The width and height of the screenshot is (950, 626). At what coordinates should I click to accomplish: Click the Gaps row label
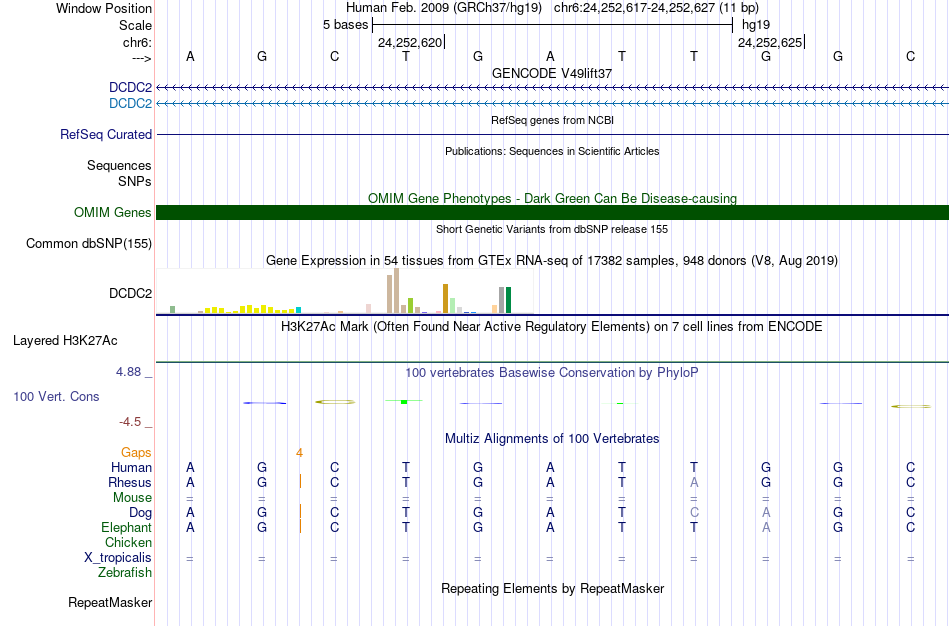pyautogui.click(x=136, y=453)
